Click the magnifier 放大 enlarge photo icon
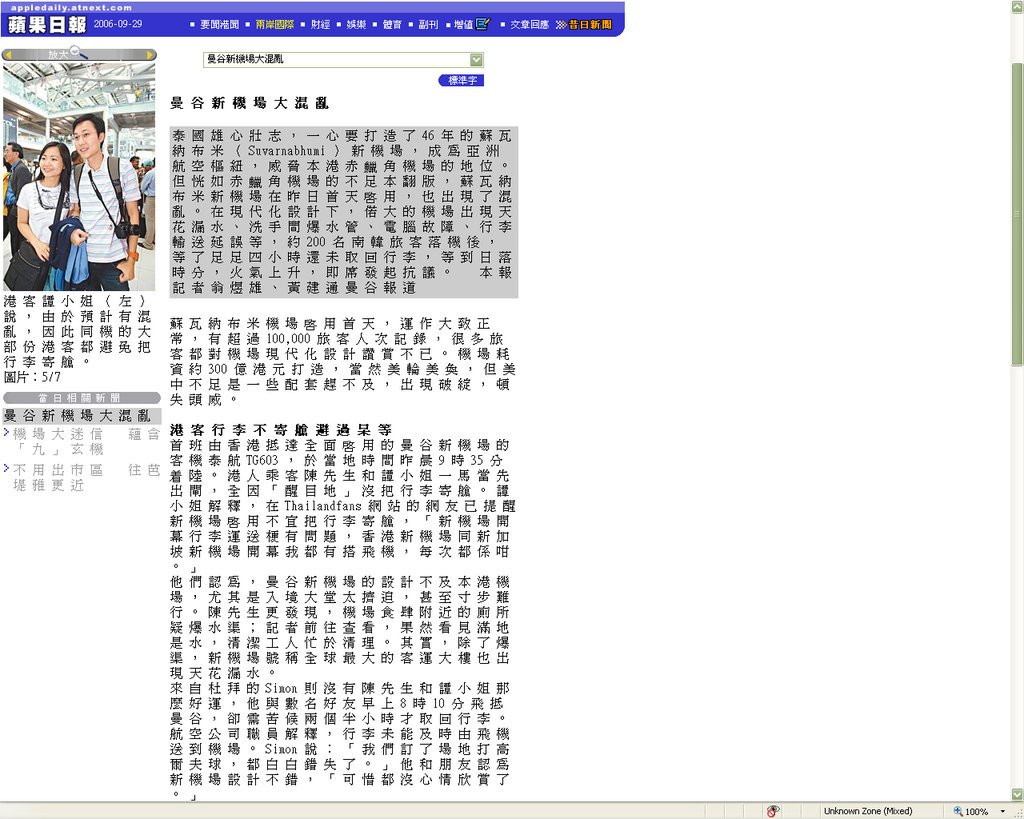 coord(76,54)
